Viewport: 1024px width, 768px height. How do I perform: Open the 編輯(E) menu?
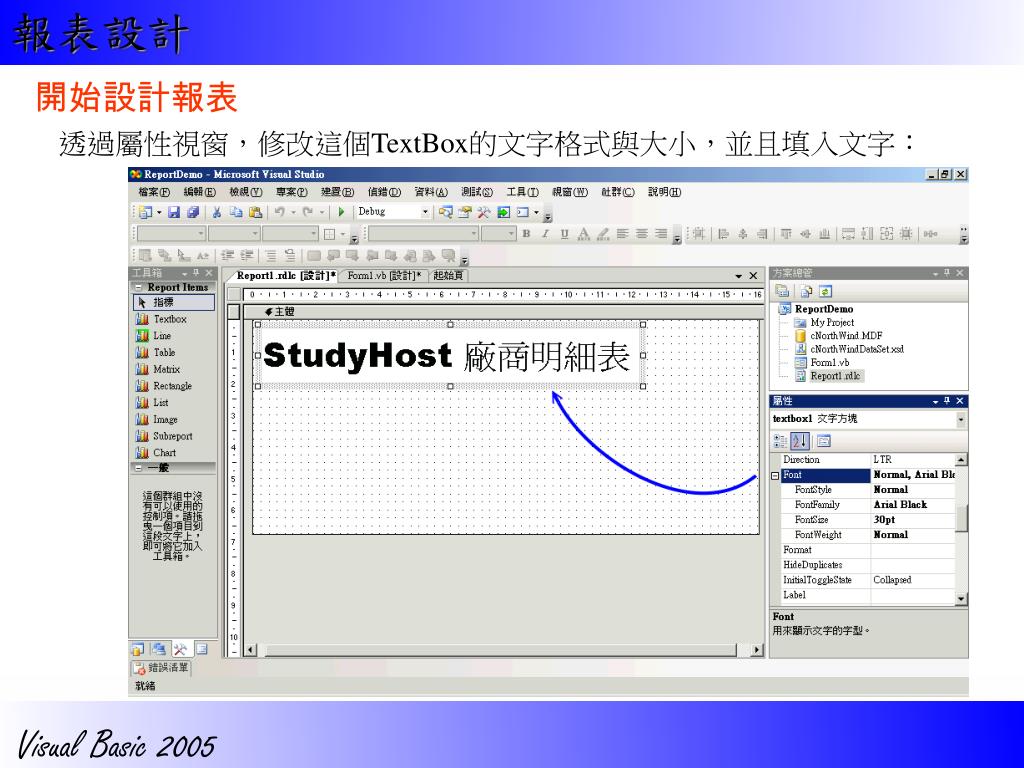199,192
